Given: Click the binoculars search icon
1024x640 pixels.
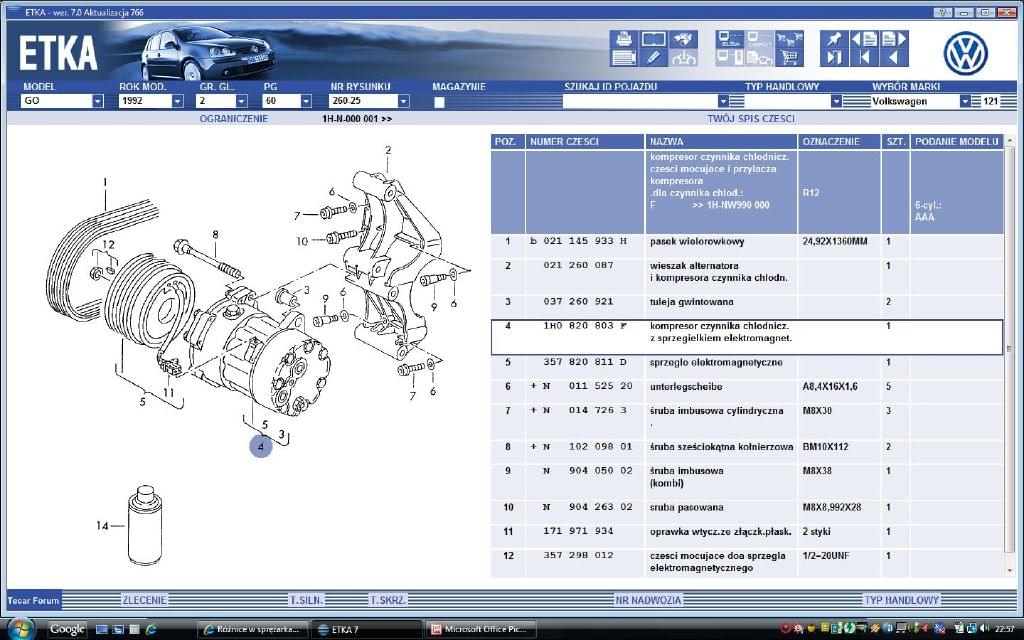Looking at the screenshot, I should click(x=683, y=39).
